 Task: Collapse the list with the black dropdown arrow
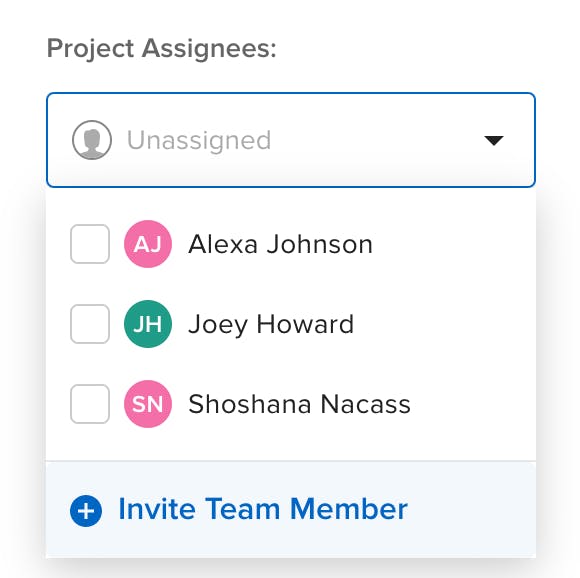(x=494, y=140)
